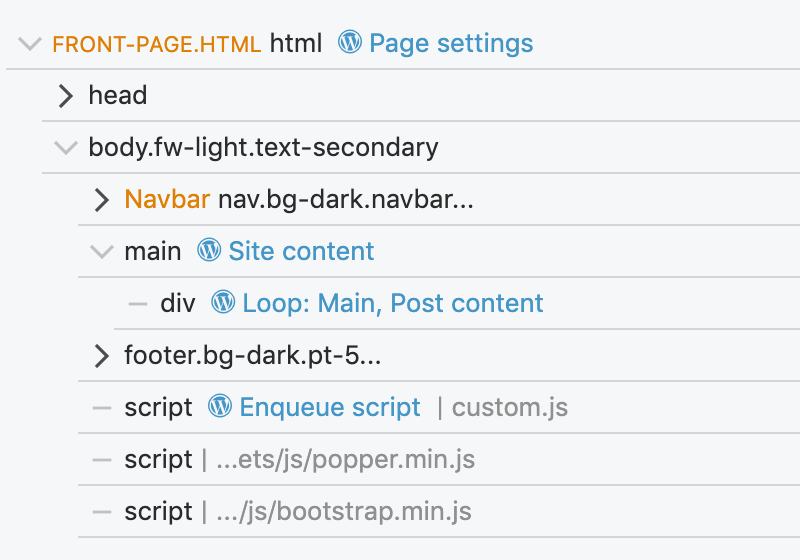Viewport: 800px width, 560px height.
Task: Open the Enqueue script action
Action: [330, 407]
